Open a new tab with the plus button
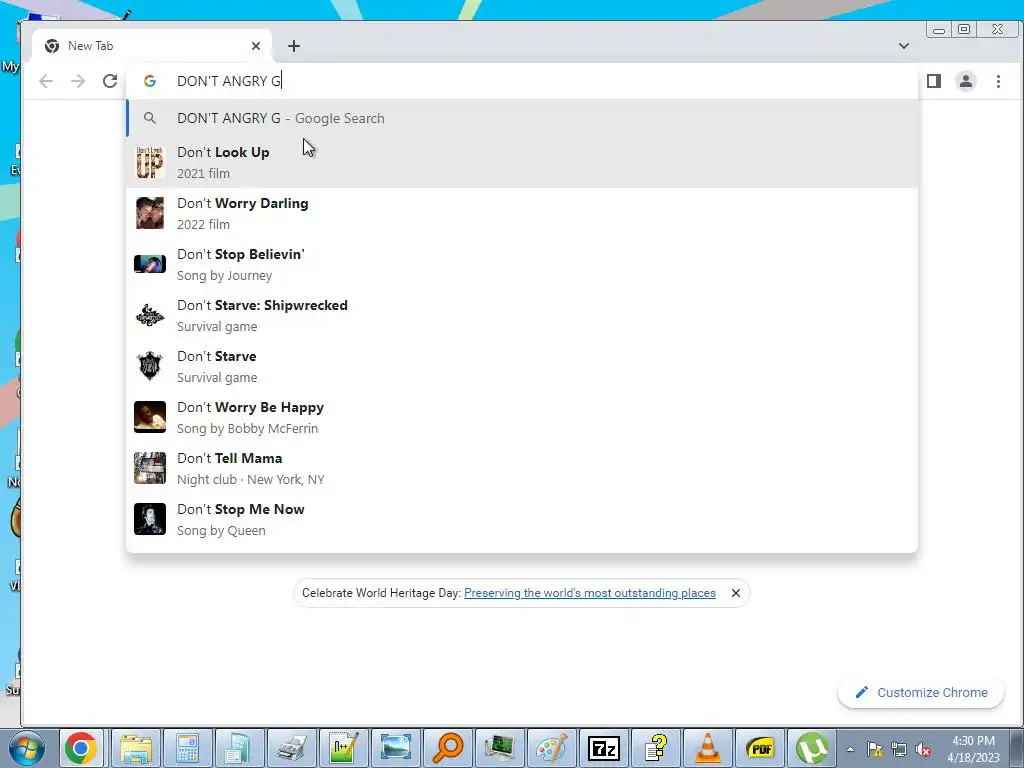Image resolution: width=1024 pixels, height=768 pixels. click(x=294, y=46)
